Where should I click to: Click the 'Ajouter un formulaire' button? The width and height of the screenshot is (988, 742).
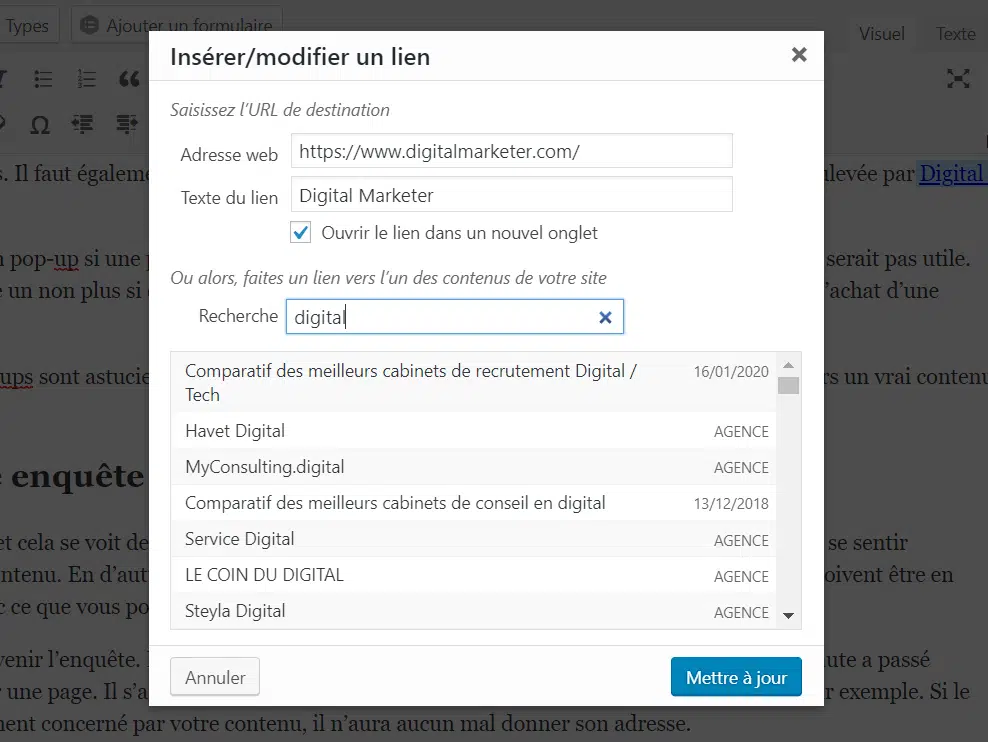click(177, 26)
